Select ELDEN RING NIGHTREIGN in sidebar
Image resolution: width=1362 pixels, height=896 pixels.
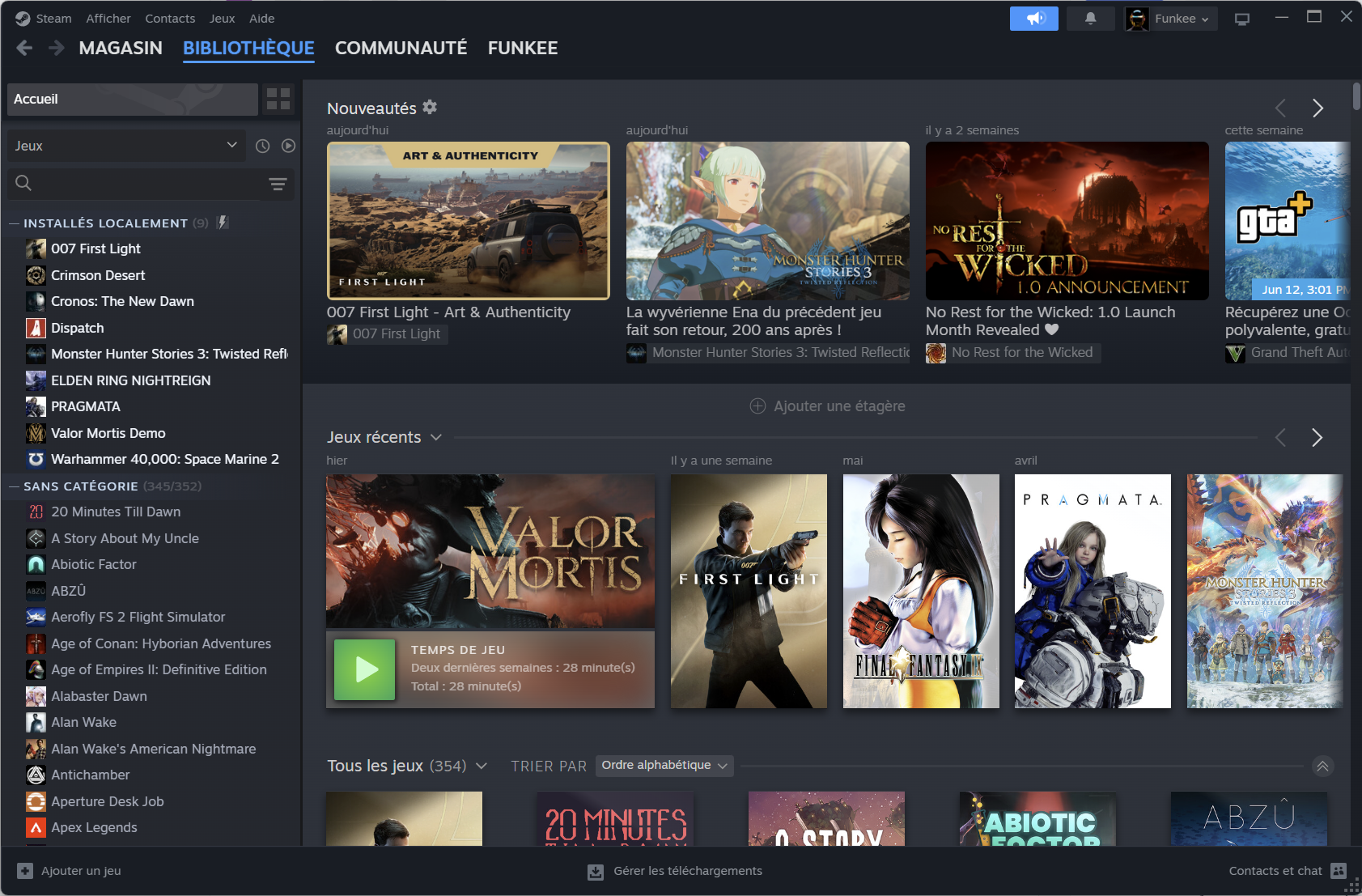[x=130, y=380]
